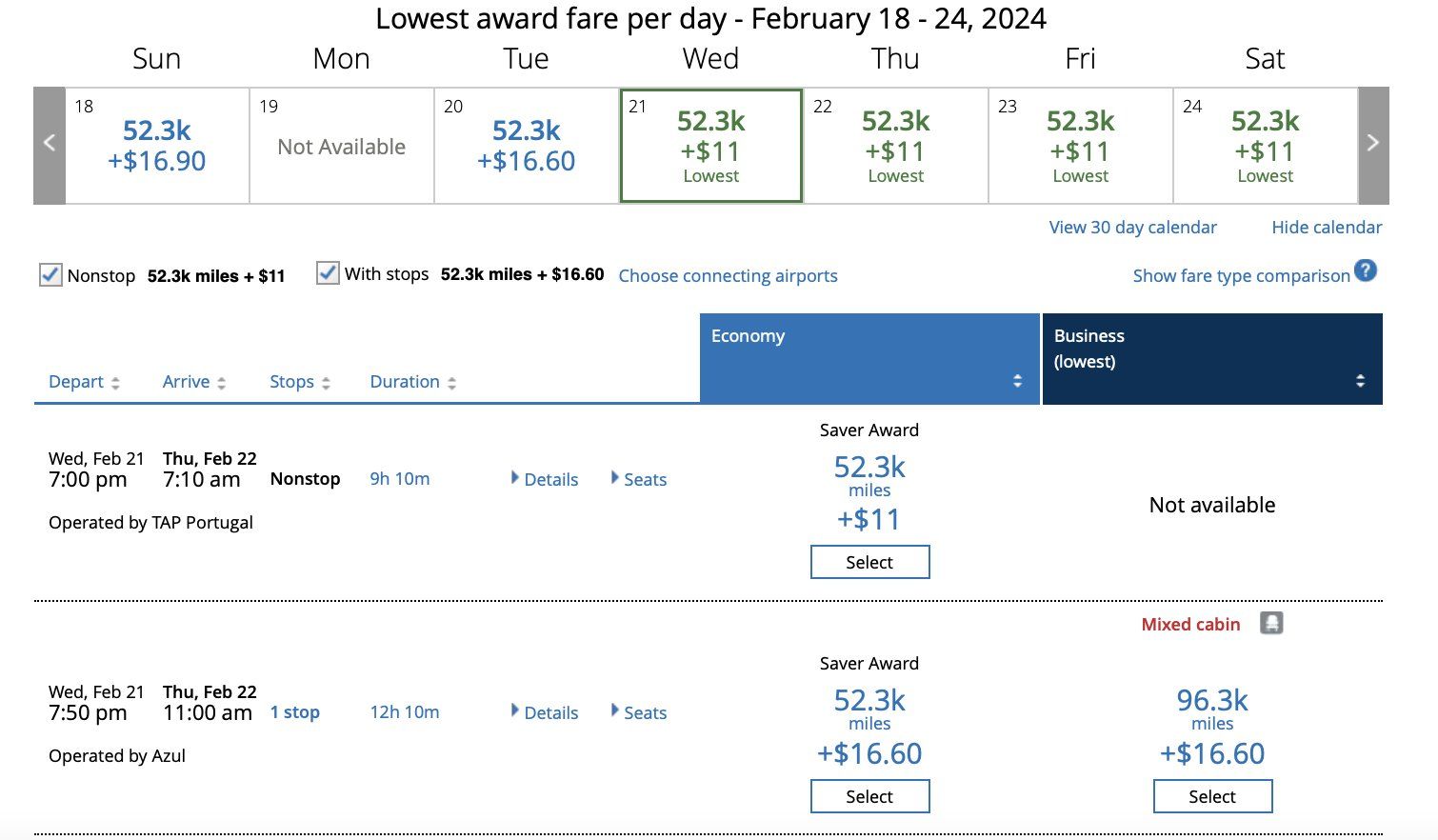Go to the next week in calendar

coord(1372,145)
